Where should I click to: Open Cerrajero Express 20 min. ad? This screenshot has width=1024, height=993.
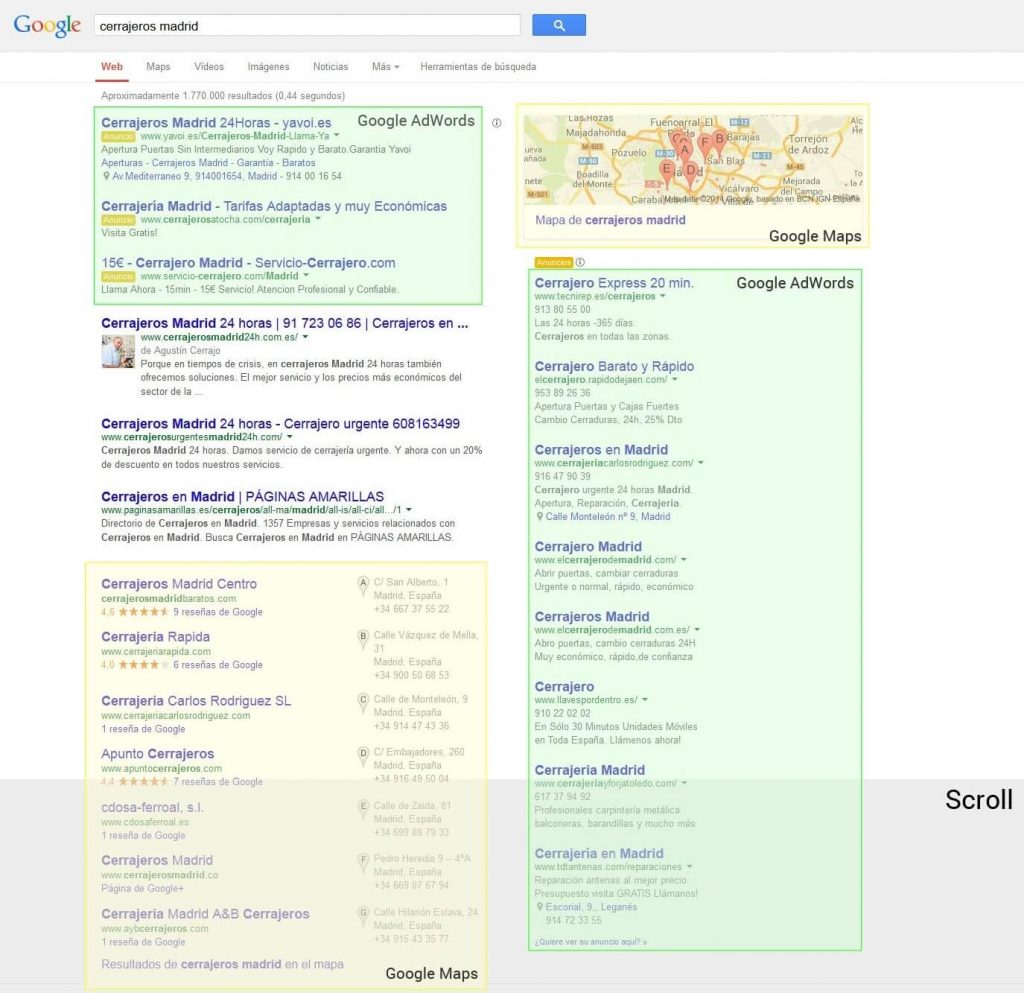[614, 283]
